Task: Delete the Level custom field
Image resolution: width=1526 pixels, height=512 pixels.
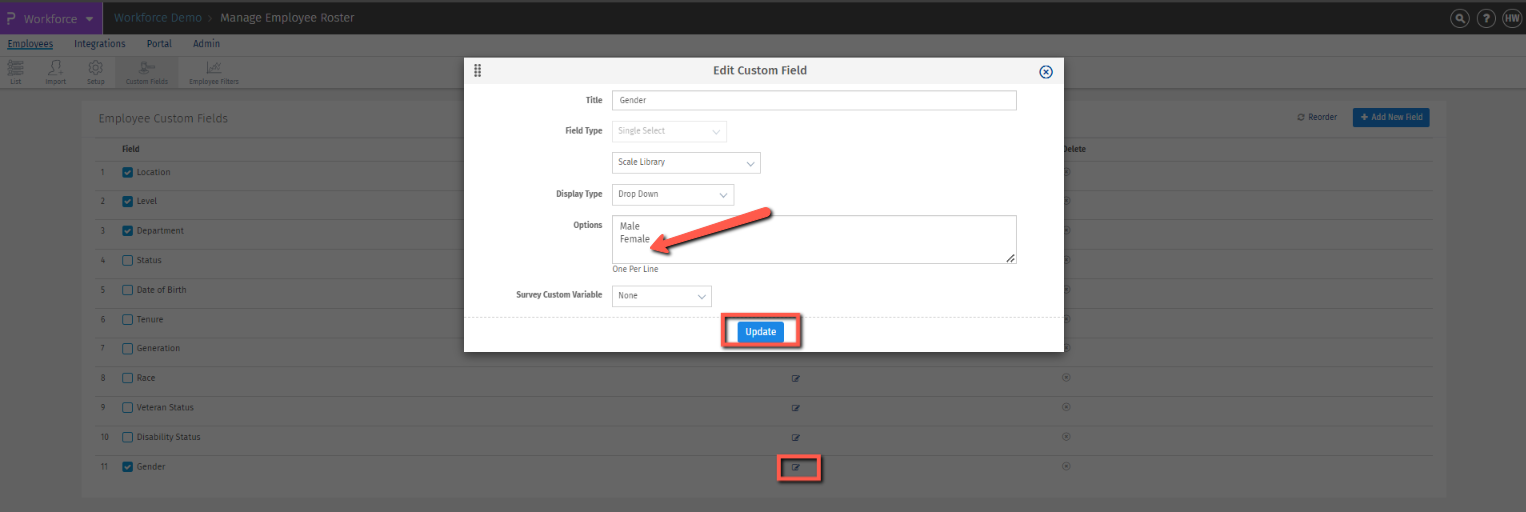Action: coord(1066,201)
